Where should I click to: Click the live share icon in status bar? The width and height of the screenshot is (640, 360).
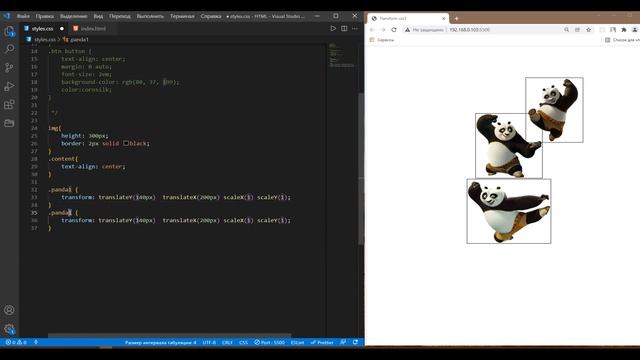coord(36,342)
